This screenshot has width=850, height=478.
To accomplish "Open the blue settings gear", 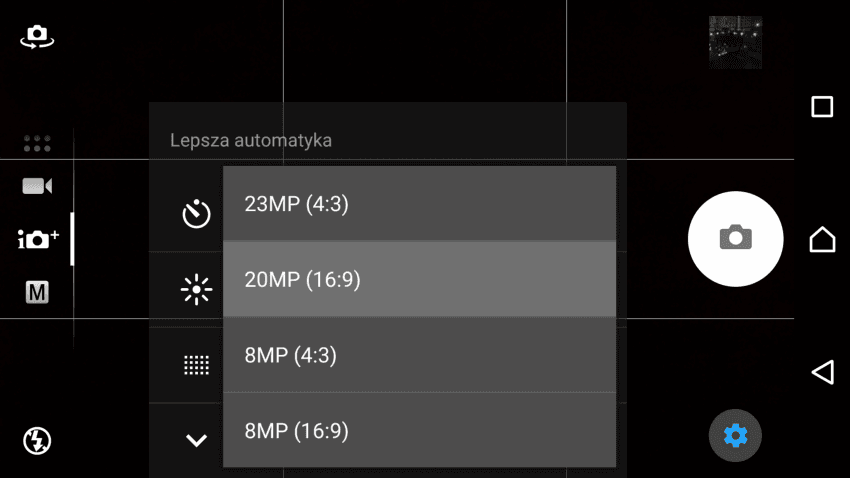I will tap(735, 435).
